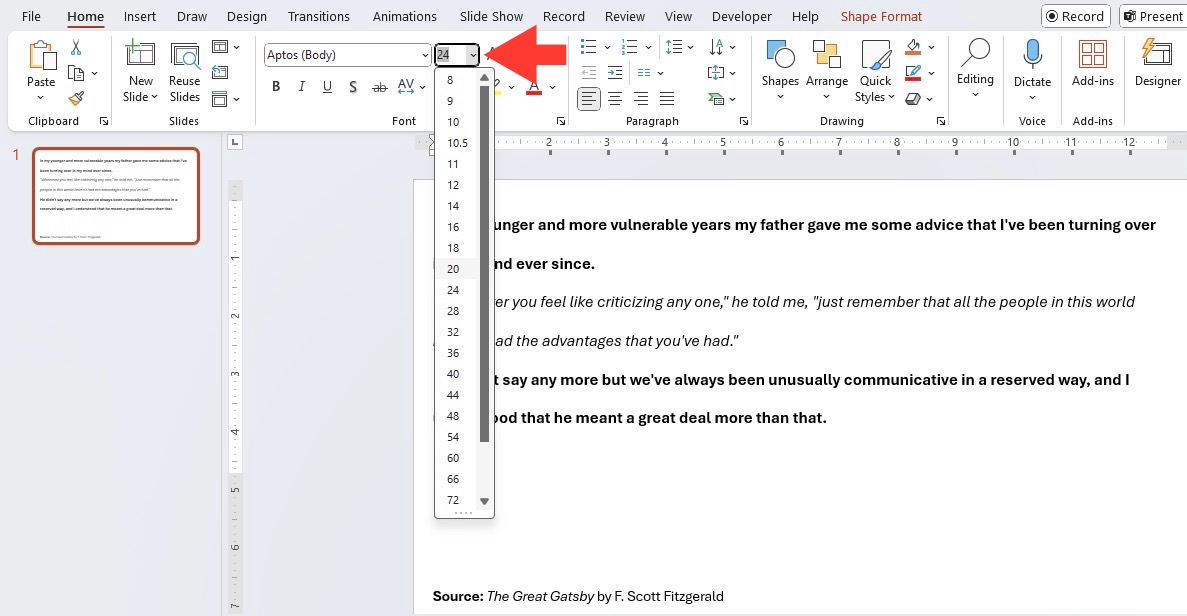The image size is (1187, 616).
Task: Toggle Bold formatting
Action: point(276,87)
